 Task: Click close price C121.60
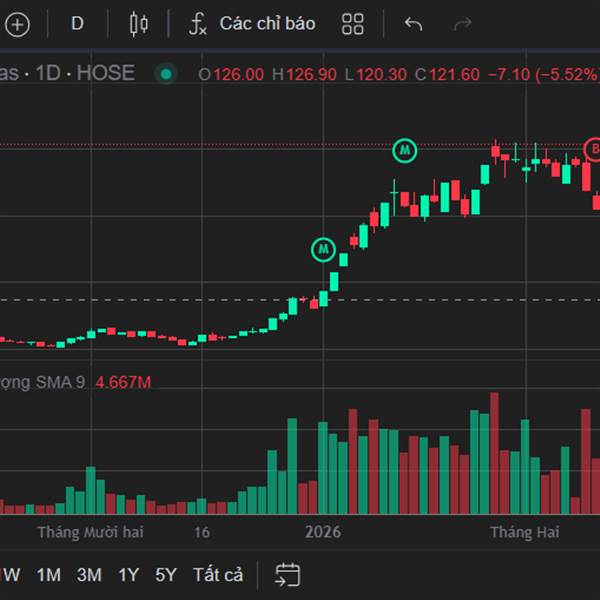pos(447,74)
